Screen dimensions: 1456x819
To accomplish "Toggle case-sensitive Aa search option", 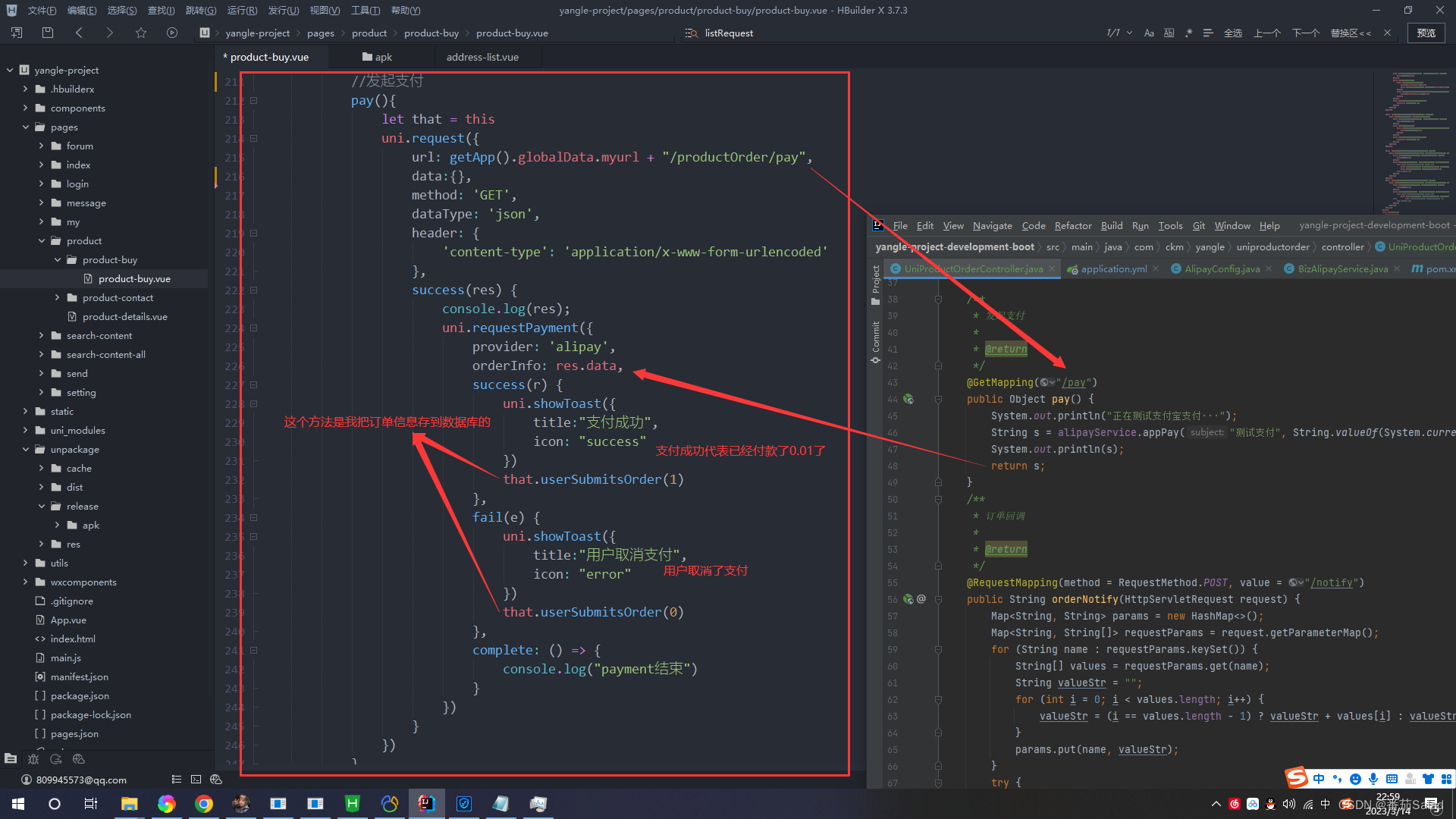I will click(x=1149, y=33).
